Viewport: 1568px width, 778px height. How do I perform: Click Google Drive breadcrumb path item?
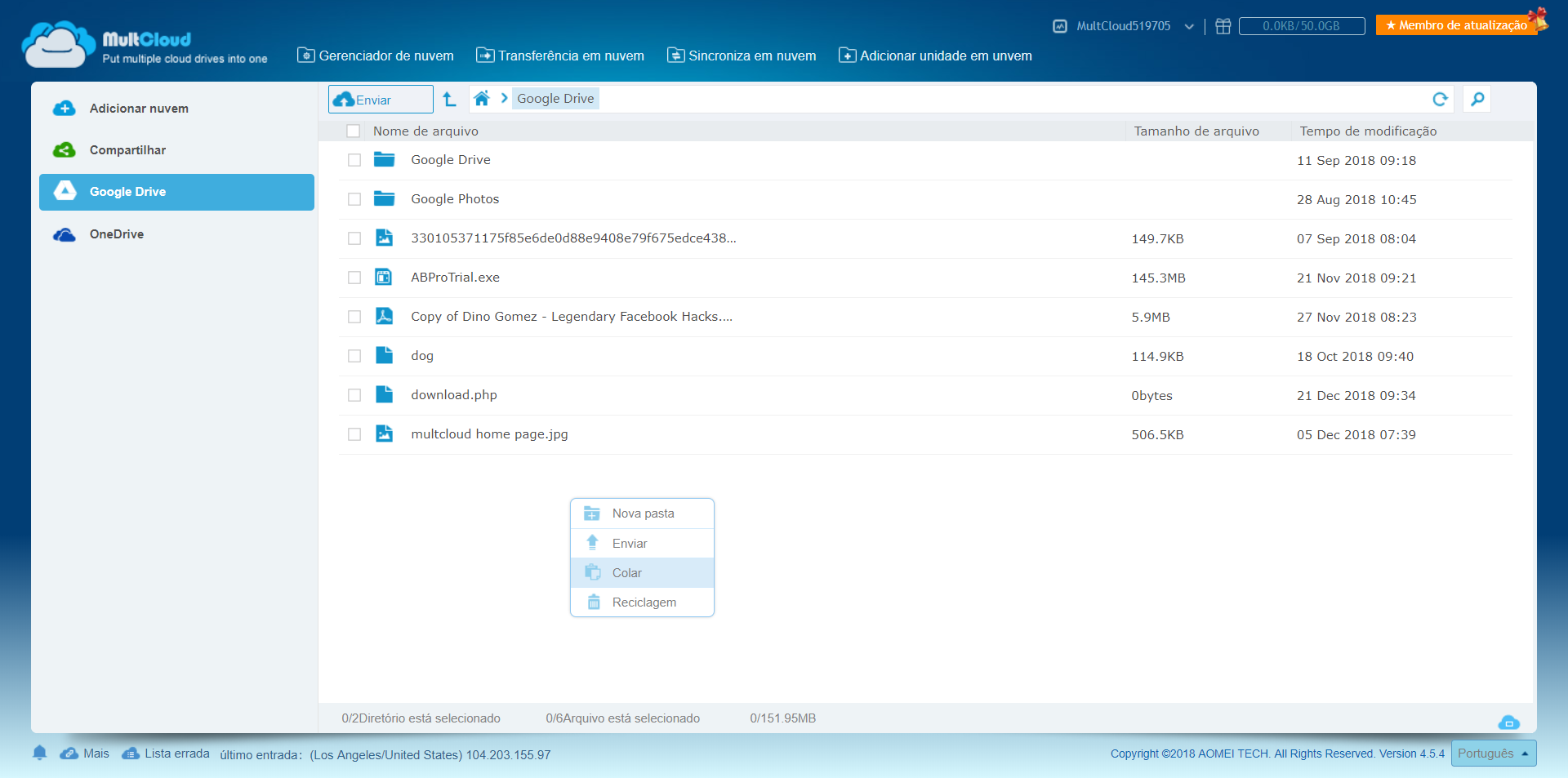555,99
